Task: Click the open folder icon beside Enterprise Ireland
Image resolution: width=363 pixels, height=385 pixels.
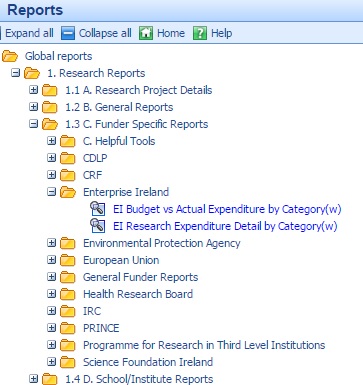Action: [x=68, y=192]
